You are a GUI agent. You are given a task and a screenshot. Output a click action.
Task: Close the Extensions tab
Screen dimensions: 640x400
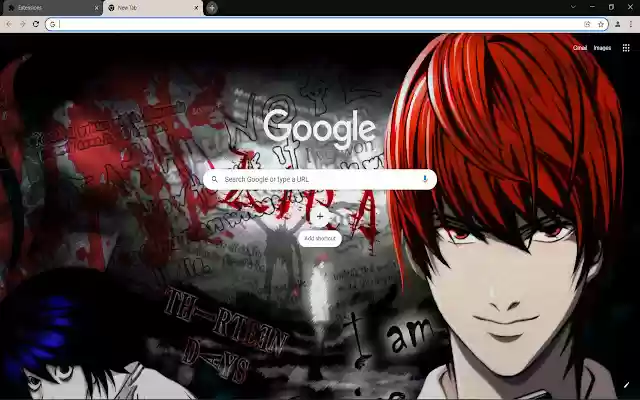point(96,8)
